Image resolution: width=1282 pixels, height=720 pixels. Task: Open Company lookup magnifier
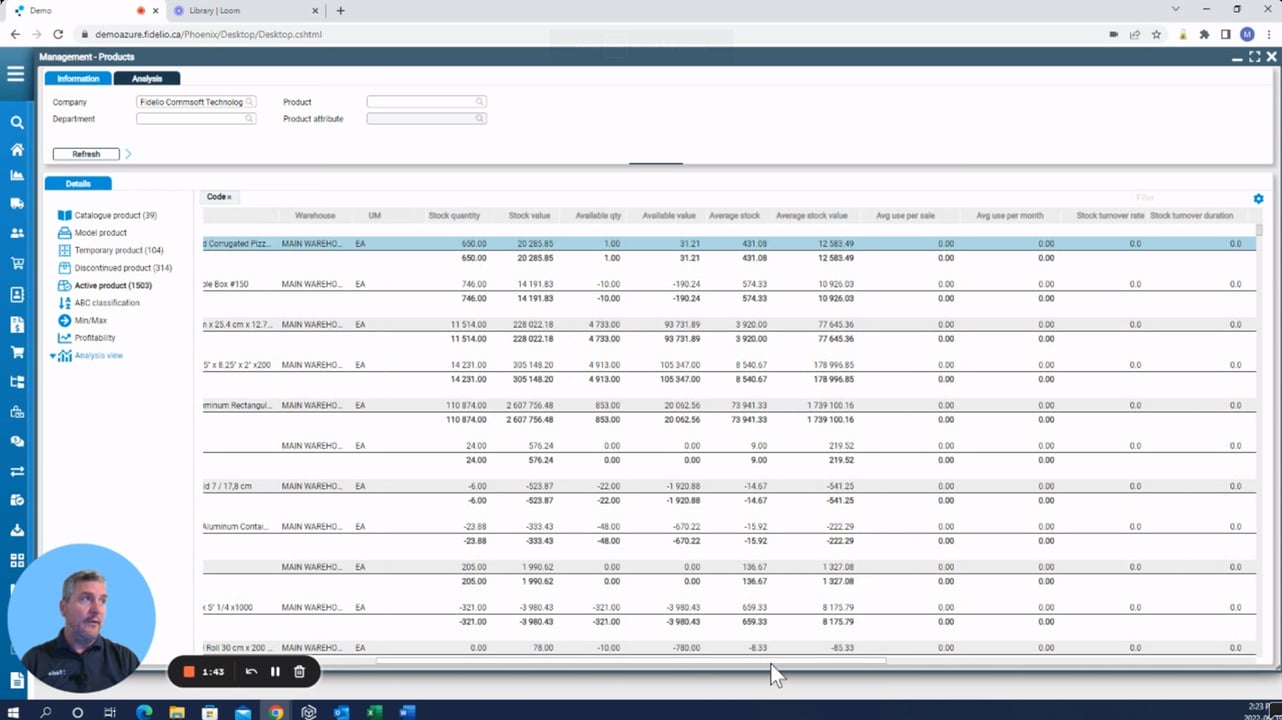point(250,102)
